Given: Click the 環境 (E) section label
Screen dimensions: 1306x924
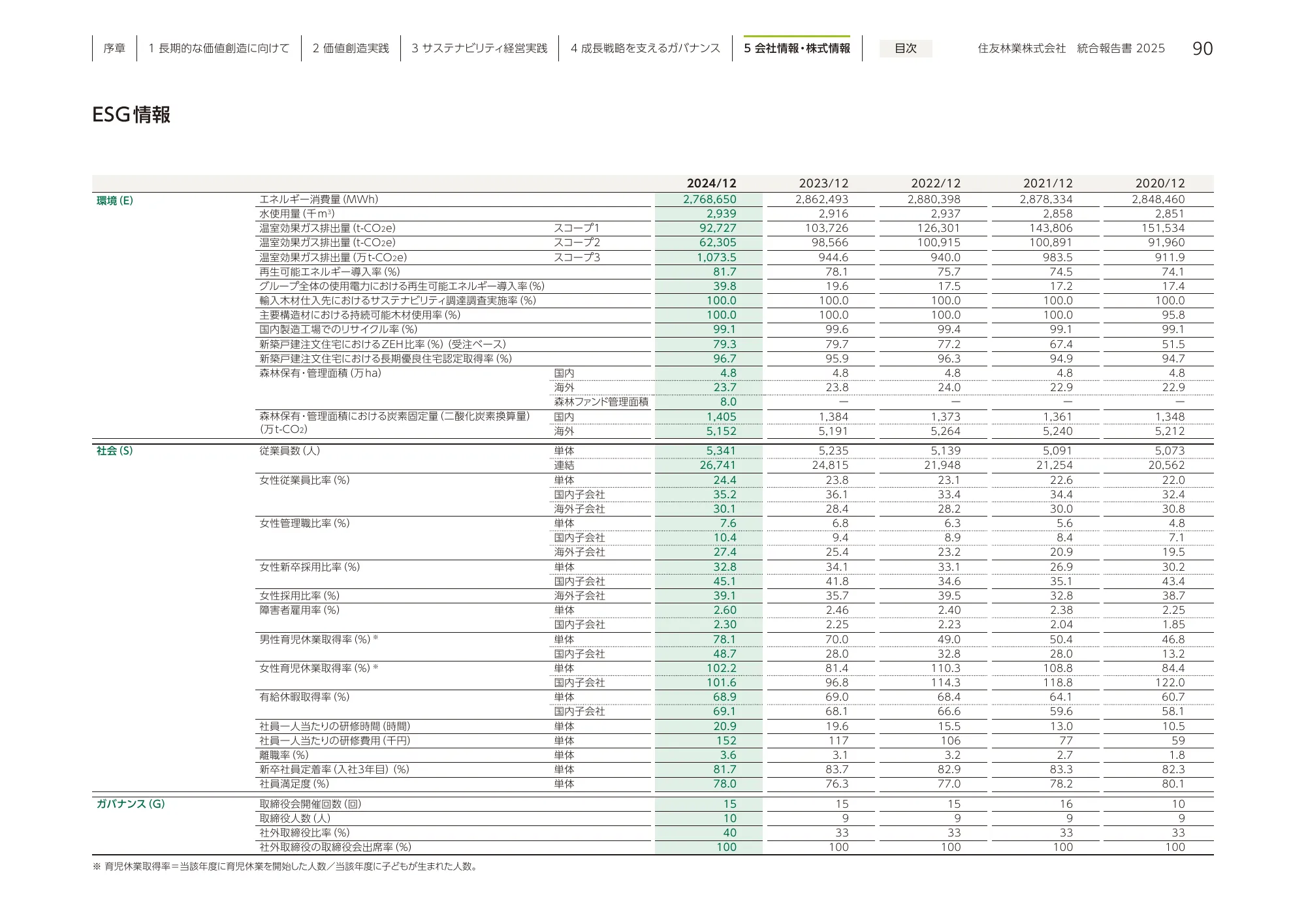Looking at the screenshot, I should 115,200.
